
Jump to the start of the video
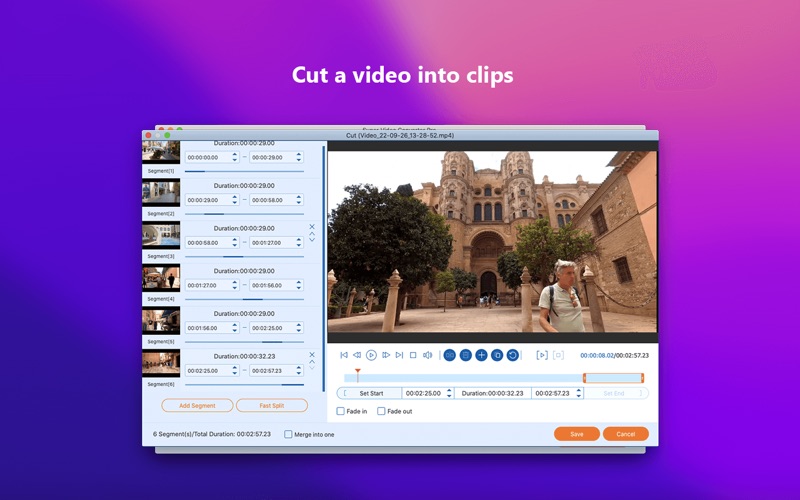coord(344,355)
